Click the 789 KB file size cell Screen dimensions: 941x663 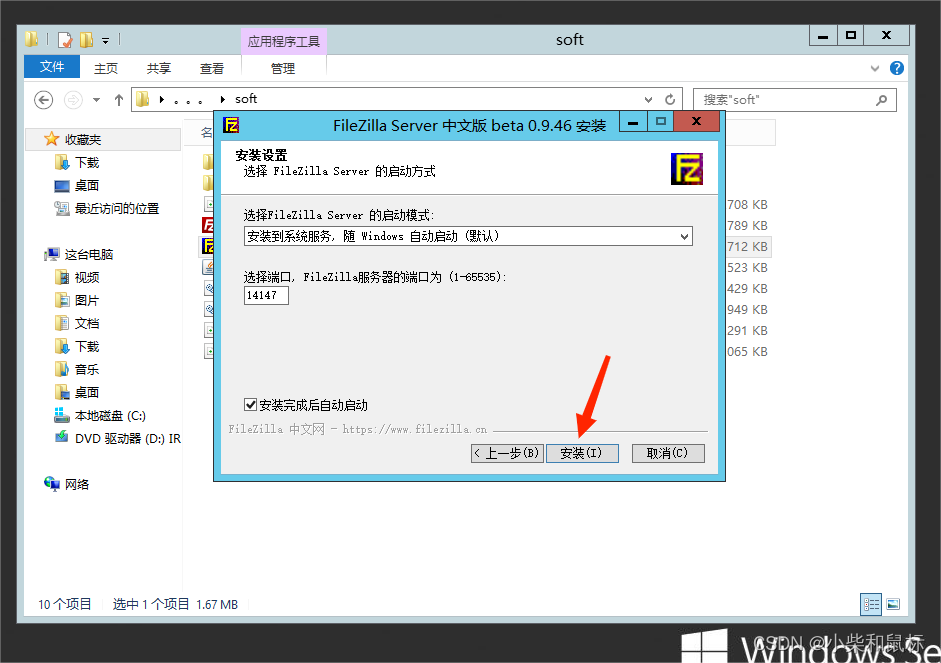(x=747, y=226)
